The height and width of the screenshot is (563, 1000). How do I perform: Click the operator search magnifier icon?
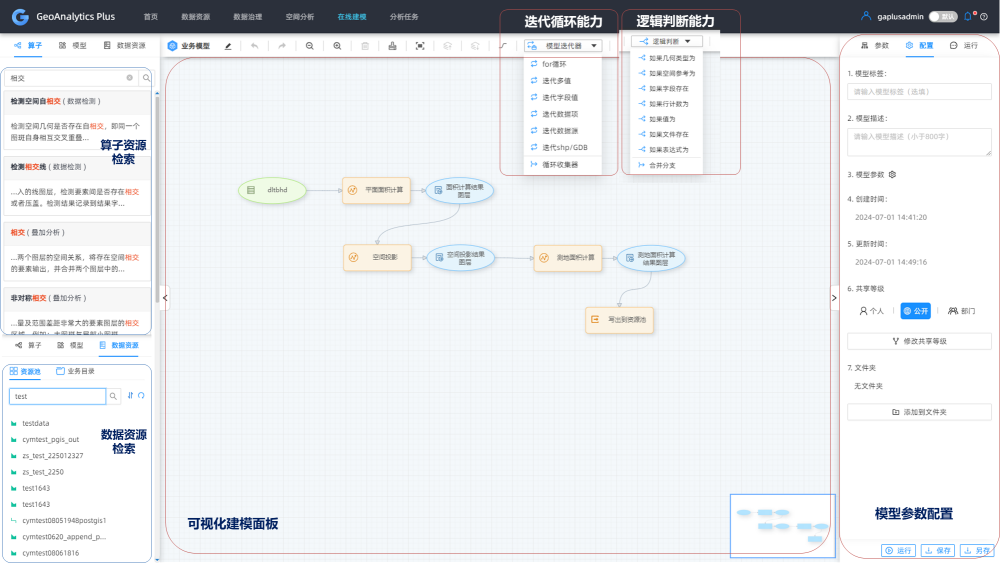pos(146,78)
